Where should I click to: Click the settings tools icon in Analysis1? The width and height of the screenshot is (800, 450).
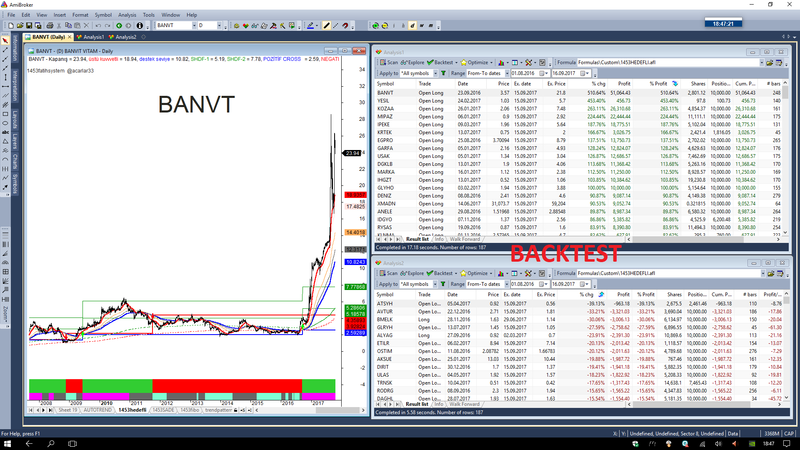point(529,62)
